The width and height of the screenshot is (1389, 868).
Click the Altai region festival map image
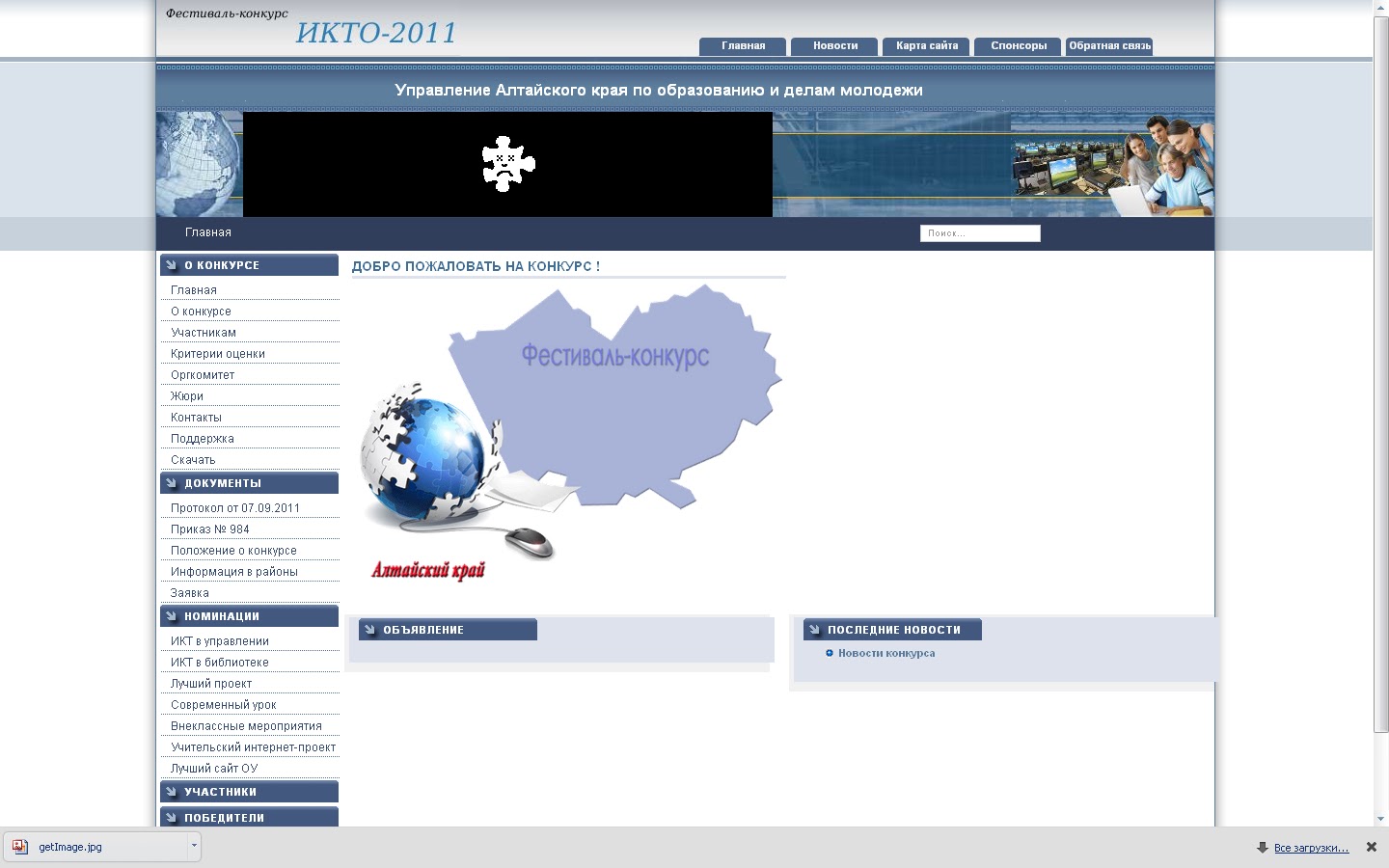pyautogui.click(x=568, y=435)
